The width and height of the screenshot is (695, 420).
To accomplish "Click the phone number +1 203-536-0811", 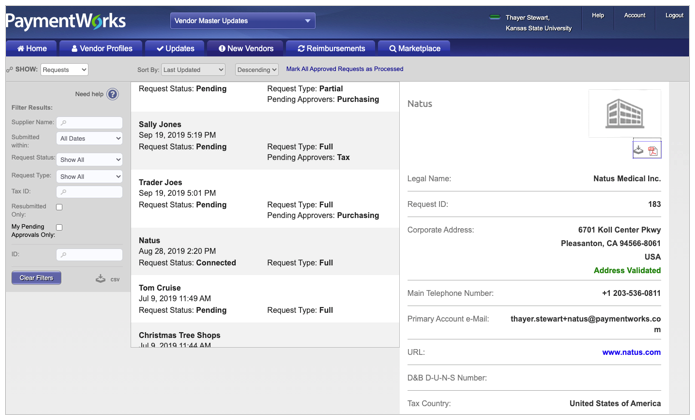I will (631, 293).
